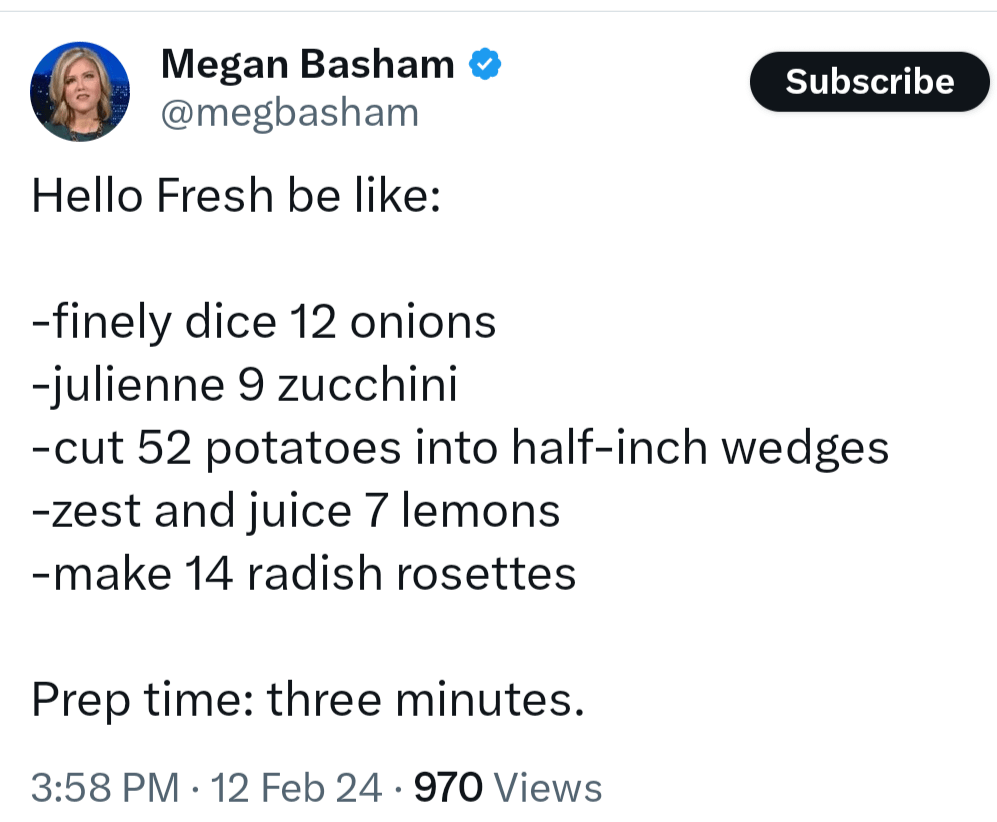Image resolution: width=997 pixels, height=822 pixels.
Task: Click the word zucchini in the tweet
Action: pyautogui.click(x=366, y=385)
